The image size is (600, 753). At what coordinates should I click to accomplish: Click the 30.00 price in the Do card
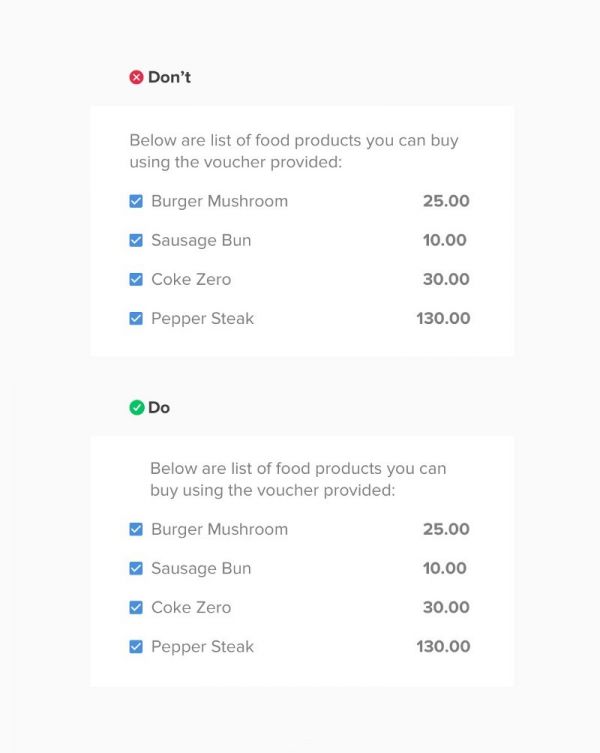click(446, 607)
